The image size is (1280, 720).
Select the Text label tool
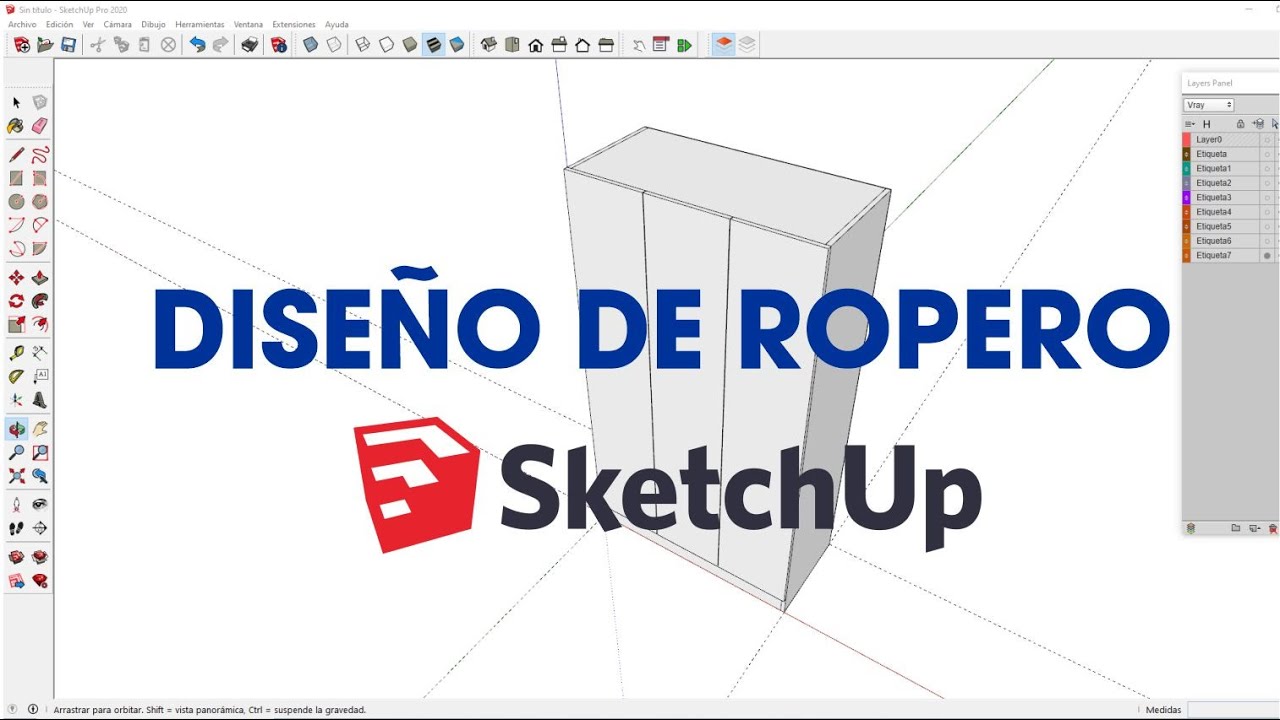point(40,377)
